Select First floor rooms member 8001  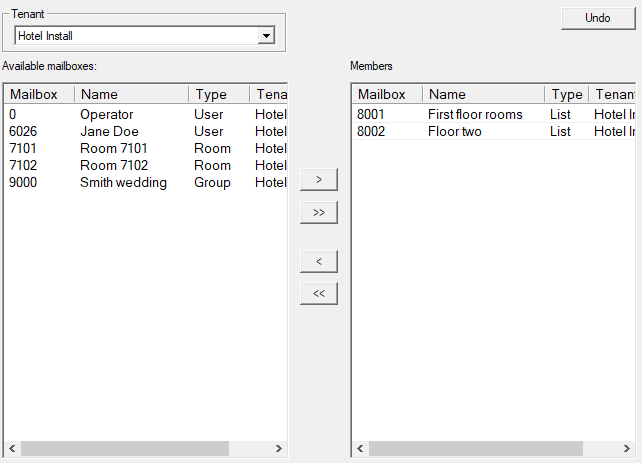(474, 115)
